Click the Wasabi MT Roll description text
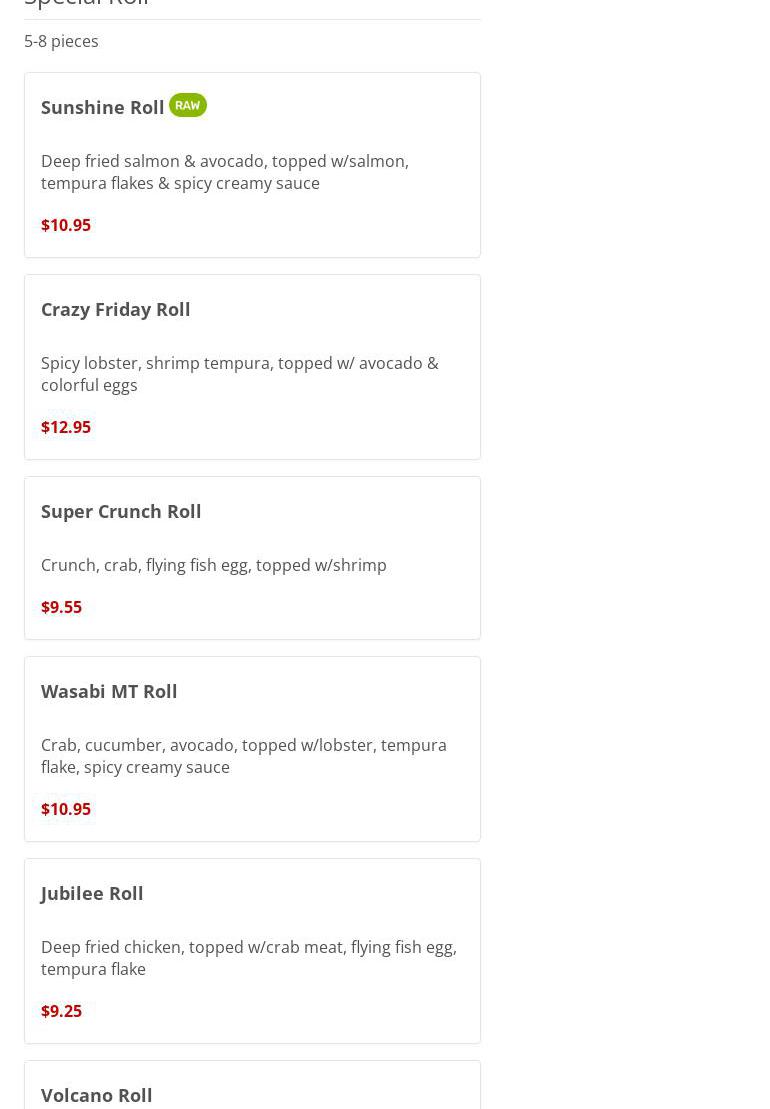This screenshot has height=1109, width=770. [x=244, y=756]
